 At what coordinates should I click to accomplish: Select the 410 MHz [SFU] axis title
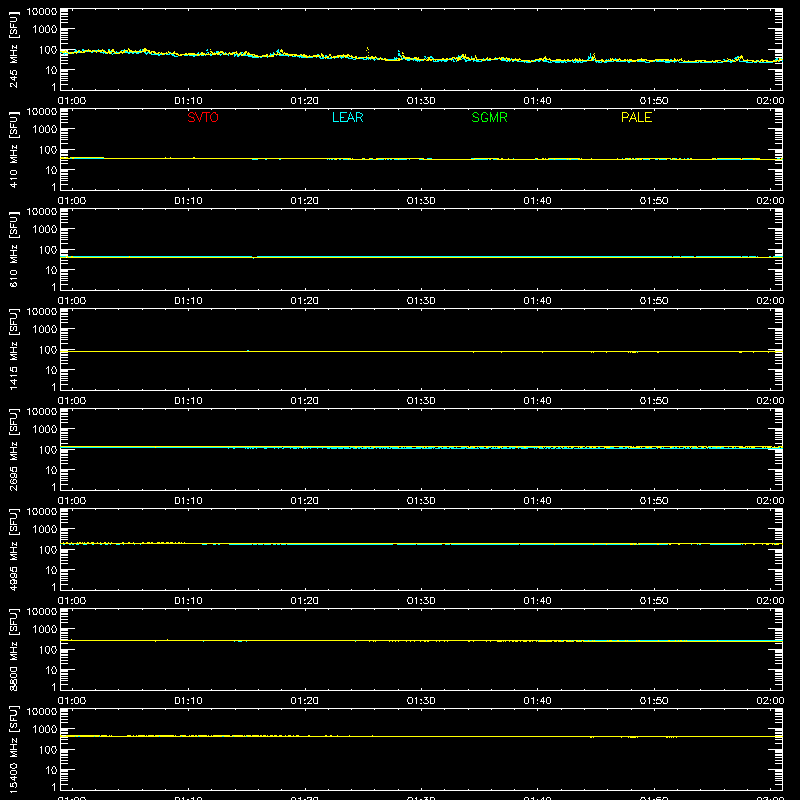click(13, 149)
